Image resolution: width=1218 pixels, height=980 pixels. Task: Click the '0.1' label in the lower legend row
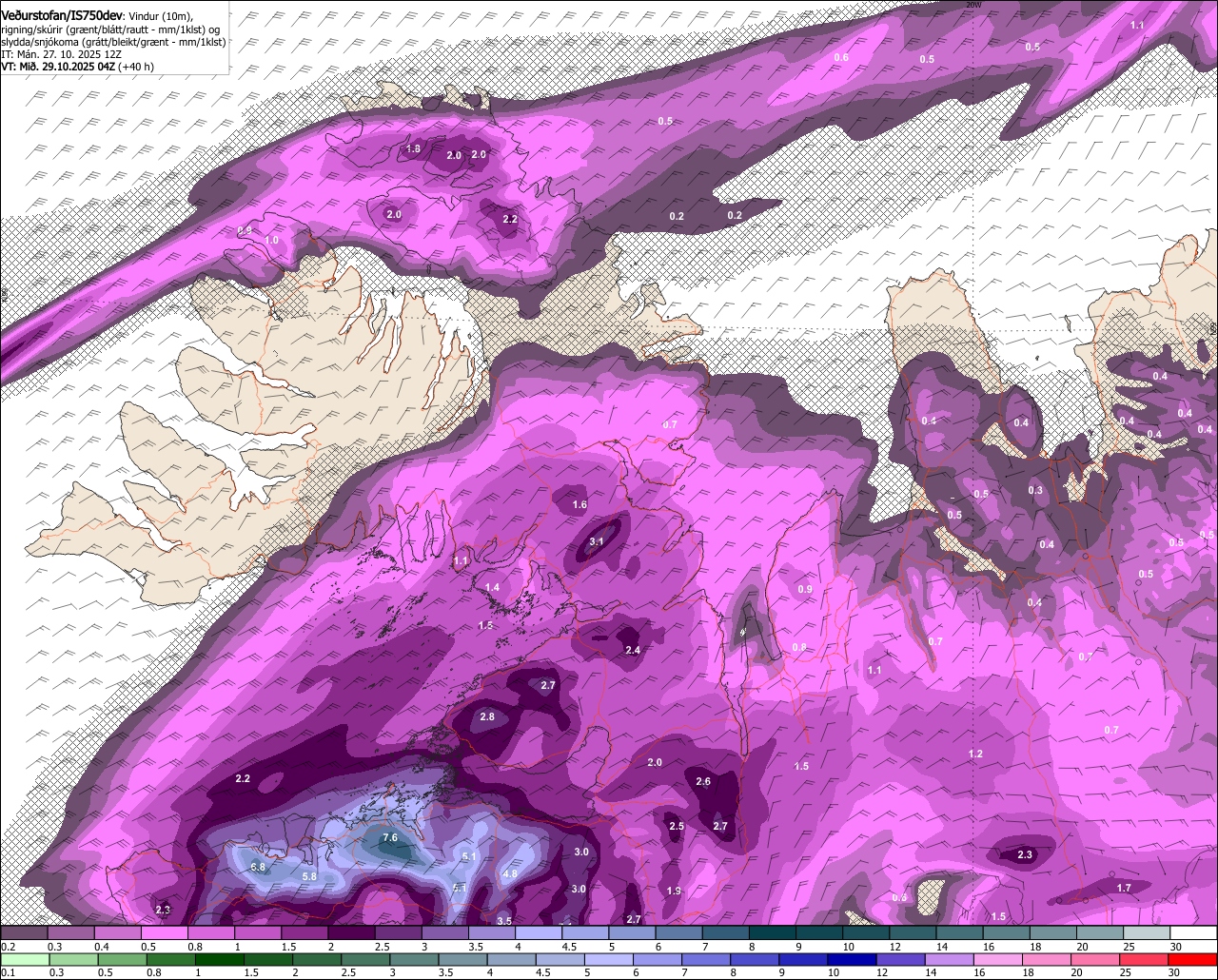tap(8, 972)
